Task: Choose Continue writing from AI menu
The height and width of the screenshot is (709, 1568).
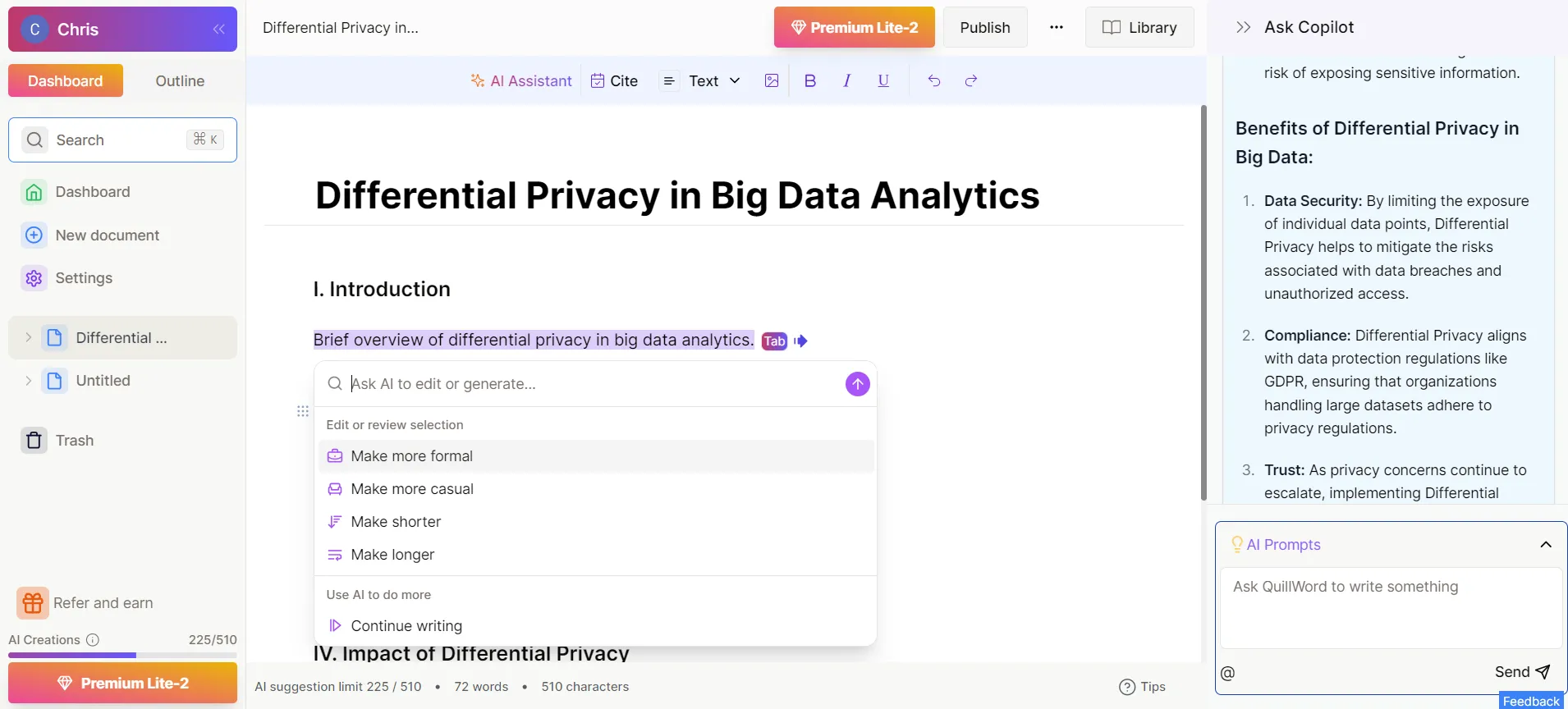Action: 406,626
